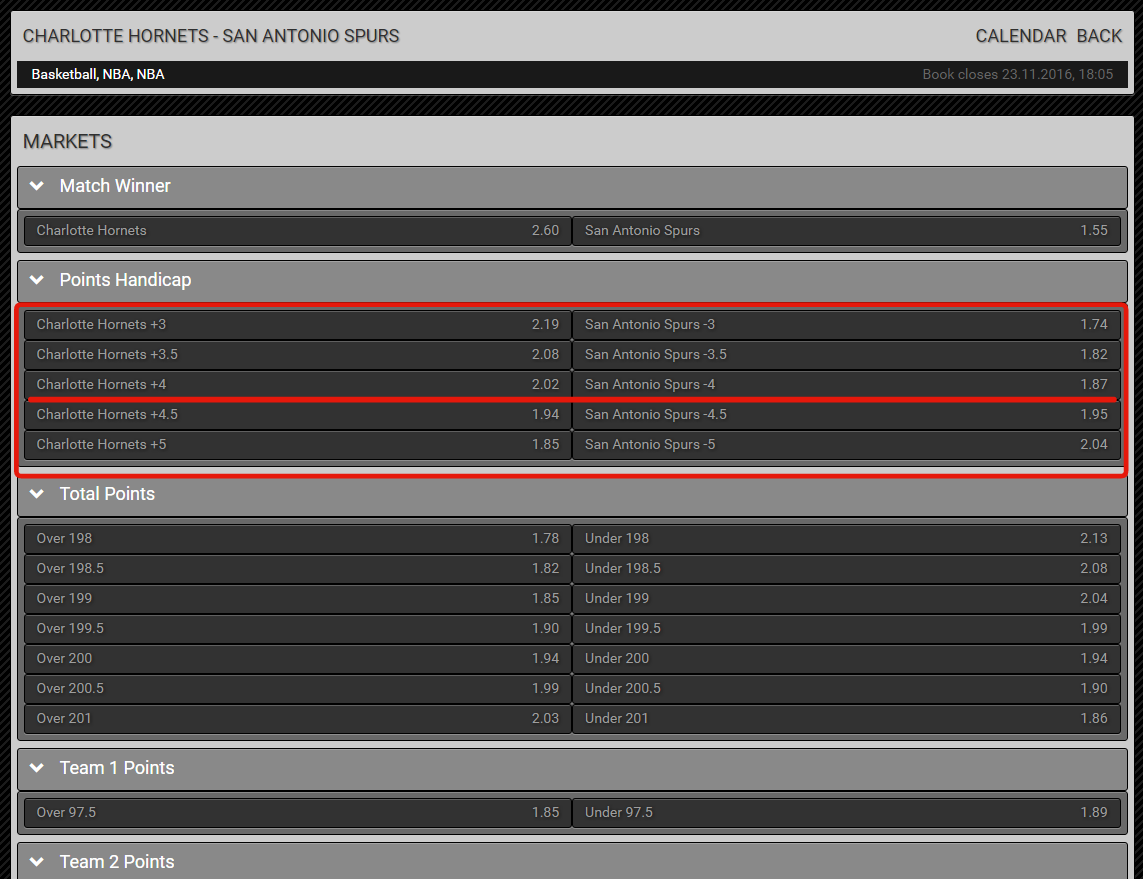
Task: Collapse the Points Handicap section chevron
Action: point(36,280)
